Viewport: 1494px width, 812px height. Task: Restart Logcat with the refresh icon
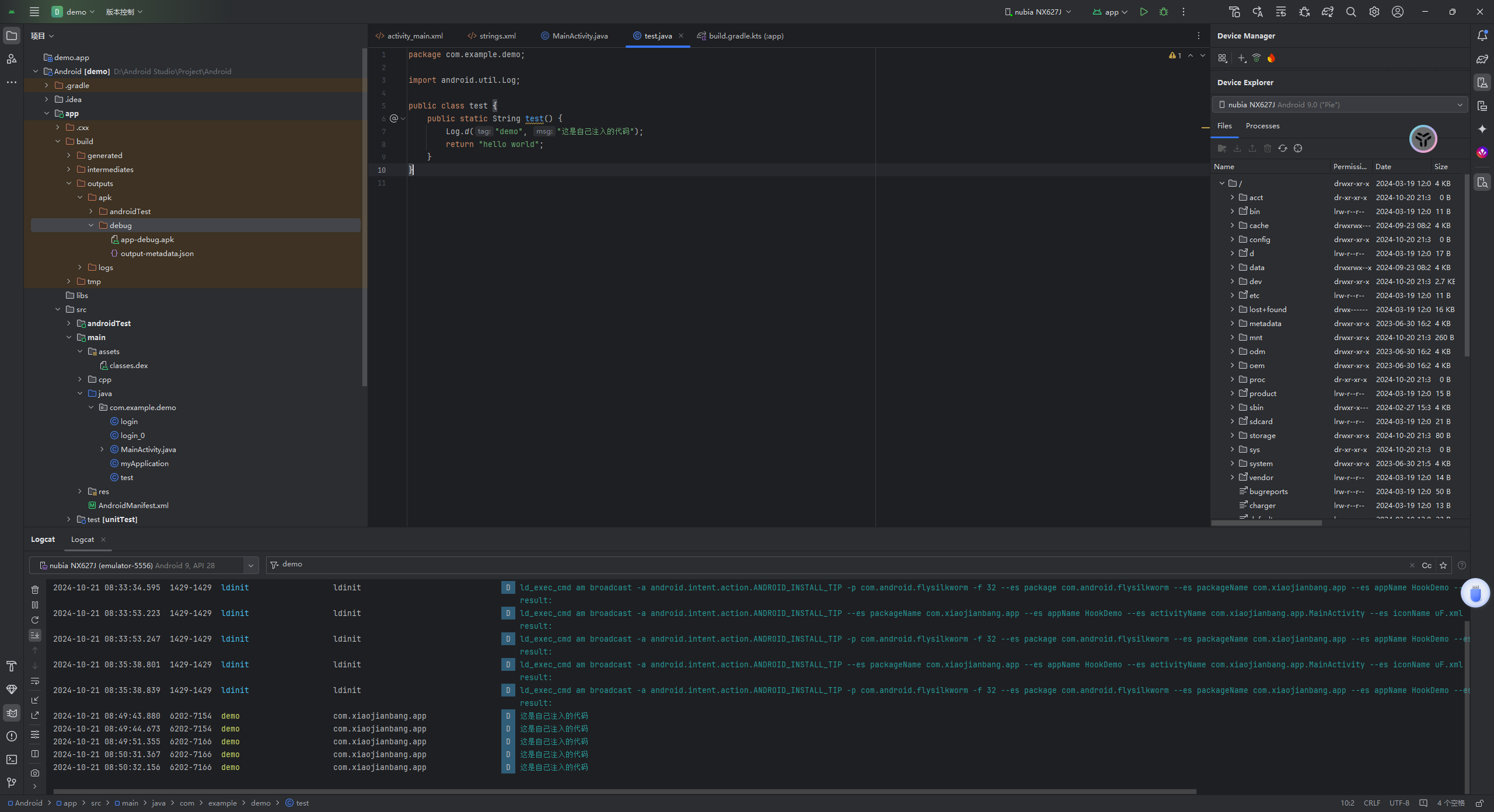coord(35,620)
